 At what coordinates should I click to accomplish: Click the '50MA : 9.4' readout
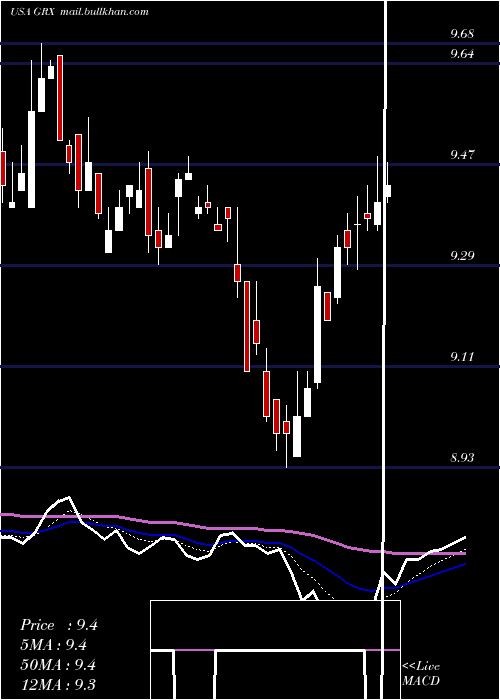pos(58,665)
